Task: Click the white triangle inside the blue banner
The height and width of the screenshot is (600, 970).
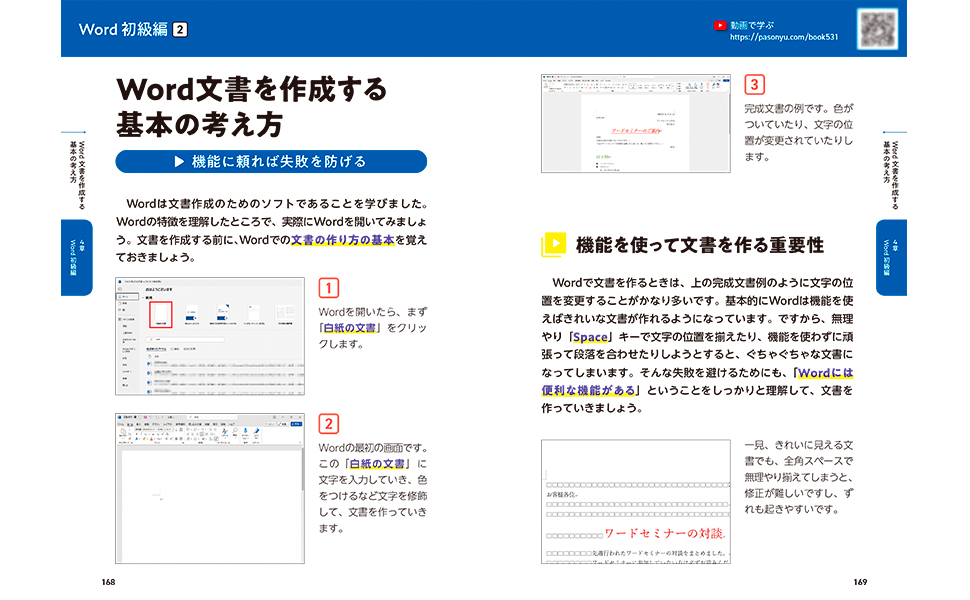Action: coord(179,161)
